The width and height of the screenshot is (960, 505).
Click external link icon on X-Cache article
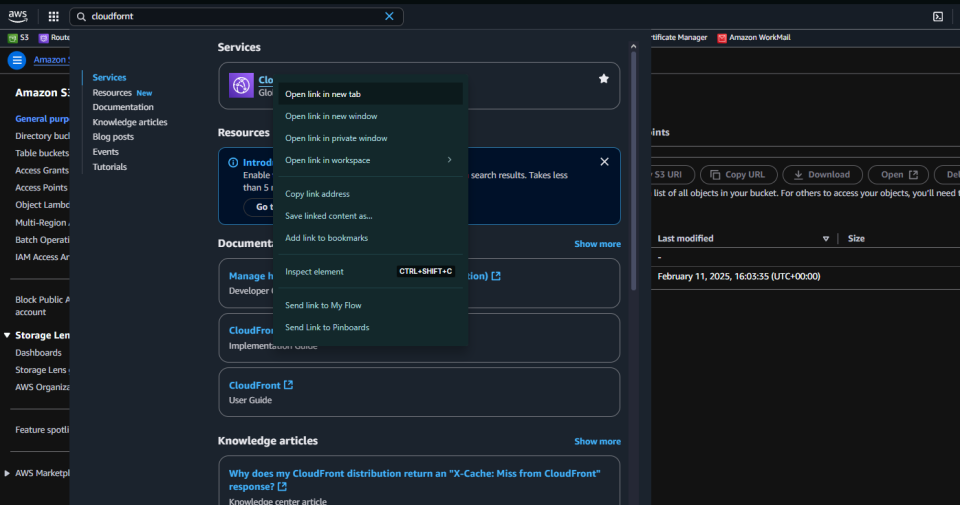(282, 487)
